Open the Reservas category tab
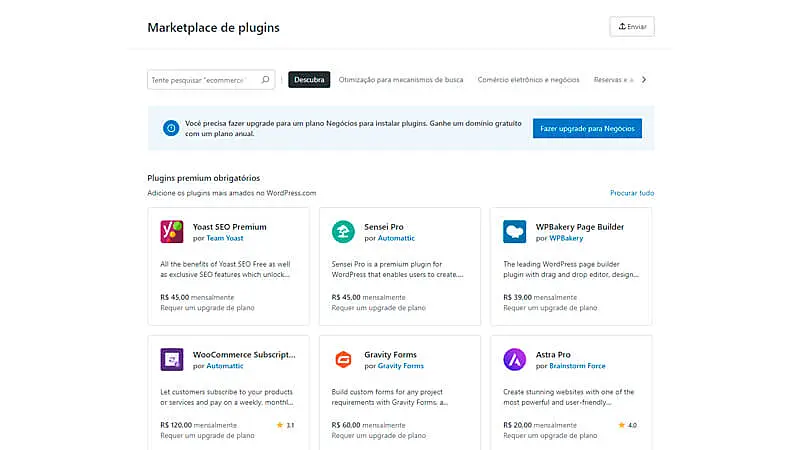Image resolution: width=800 pixels, height=450 pixels. [613, 80]
